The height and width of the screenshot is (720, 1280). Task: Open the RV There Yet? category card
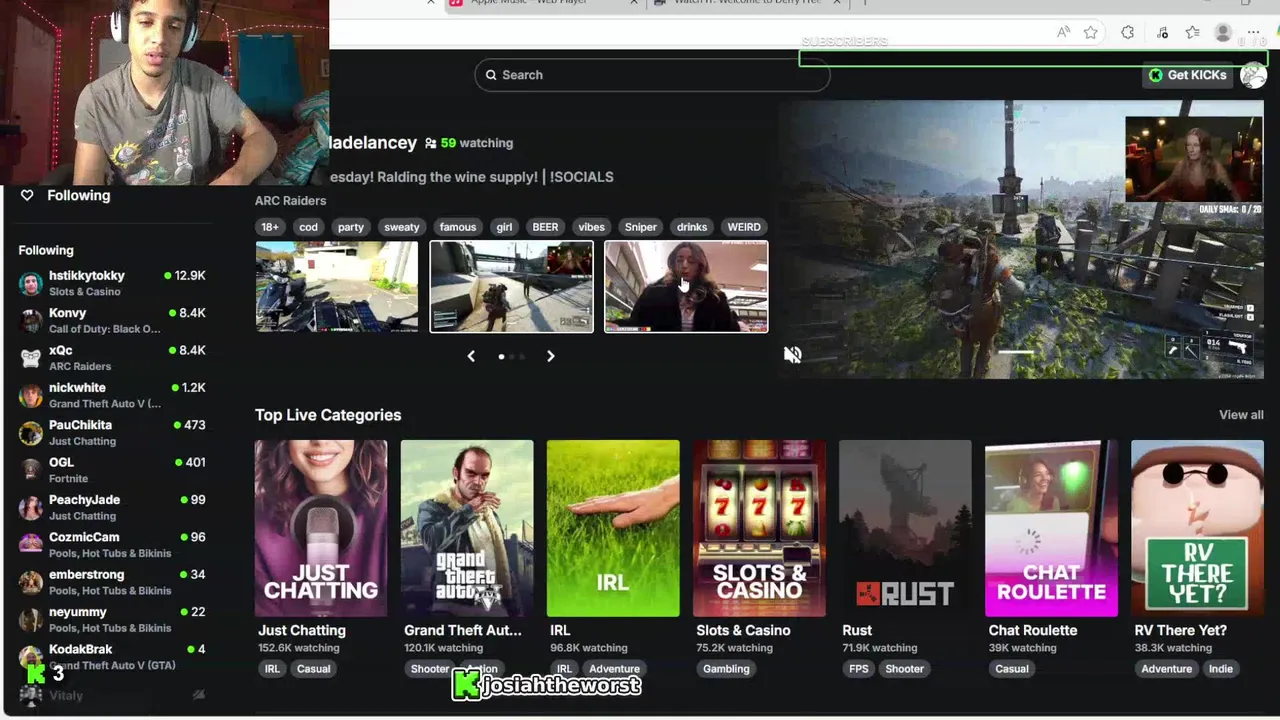click(x=1197, y=528)
